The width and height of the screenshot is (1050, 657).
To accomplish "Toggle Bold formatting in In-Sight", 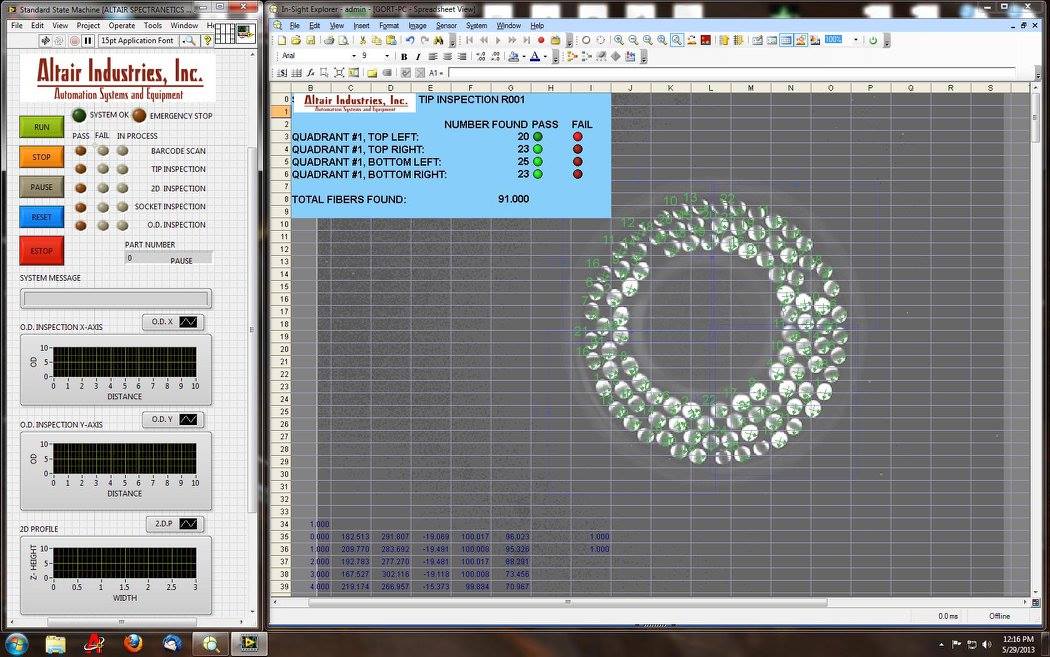I will [x=404, y=56].
